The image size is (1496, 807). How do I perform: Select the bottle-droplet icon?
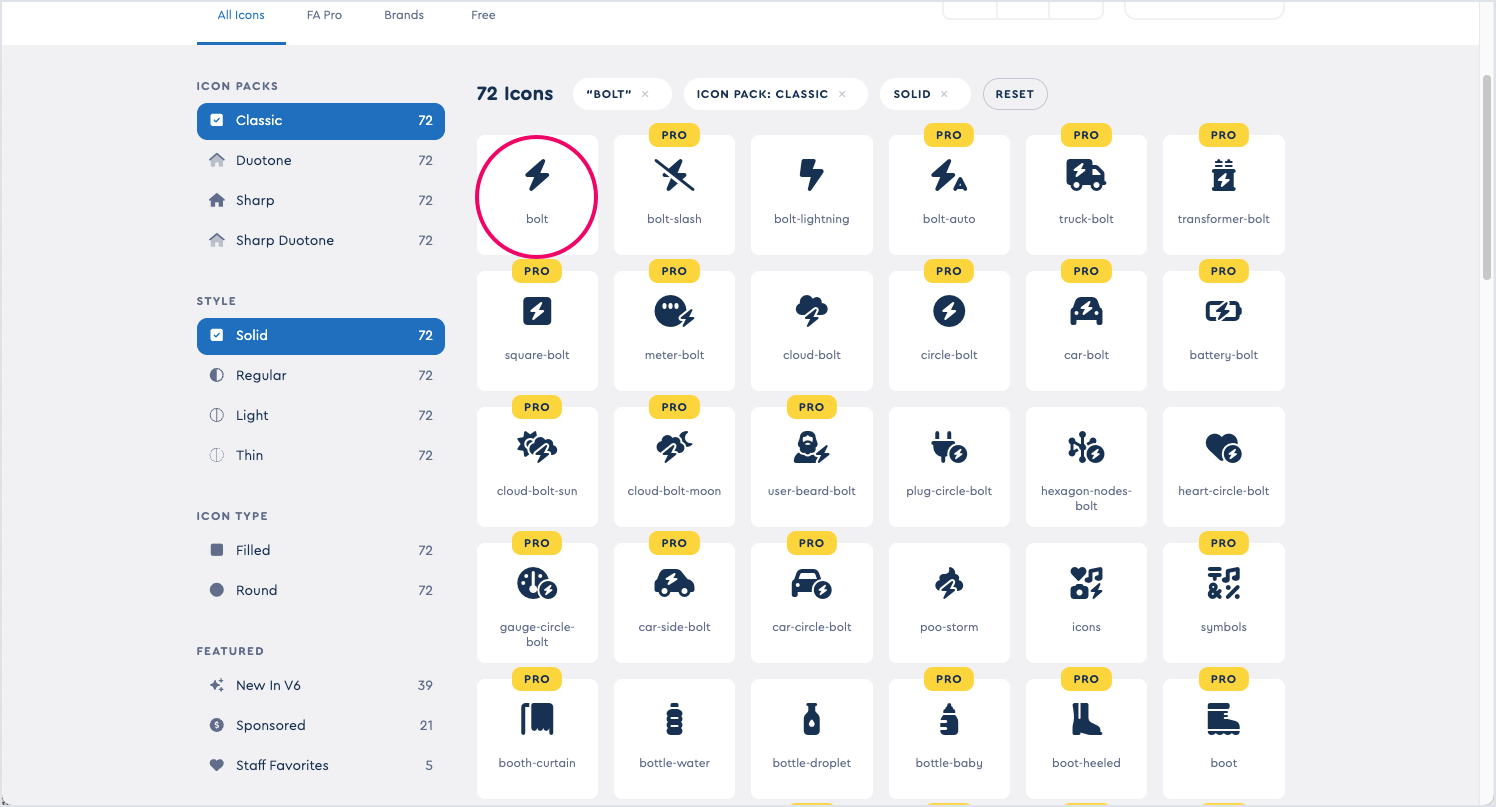coord(811,738)
